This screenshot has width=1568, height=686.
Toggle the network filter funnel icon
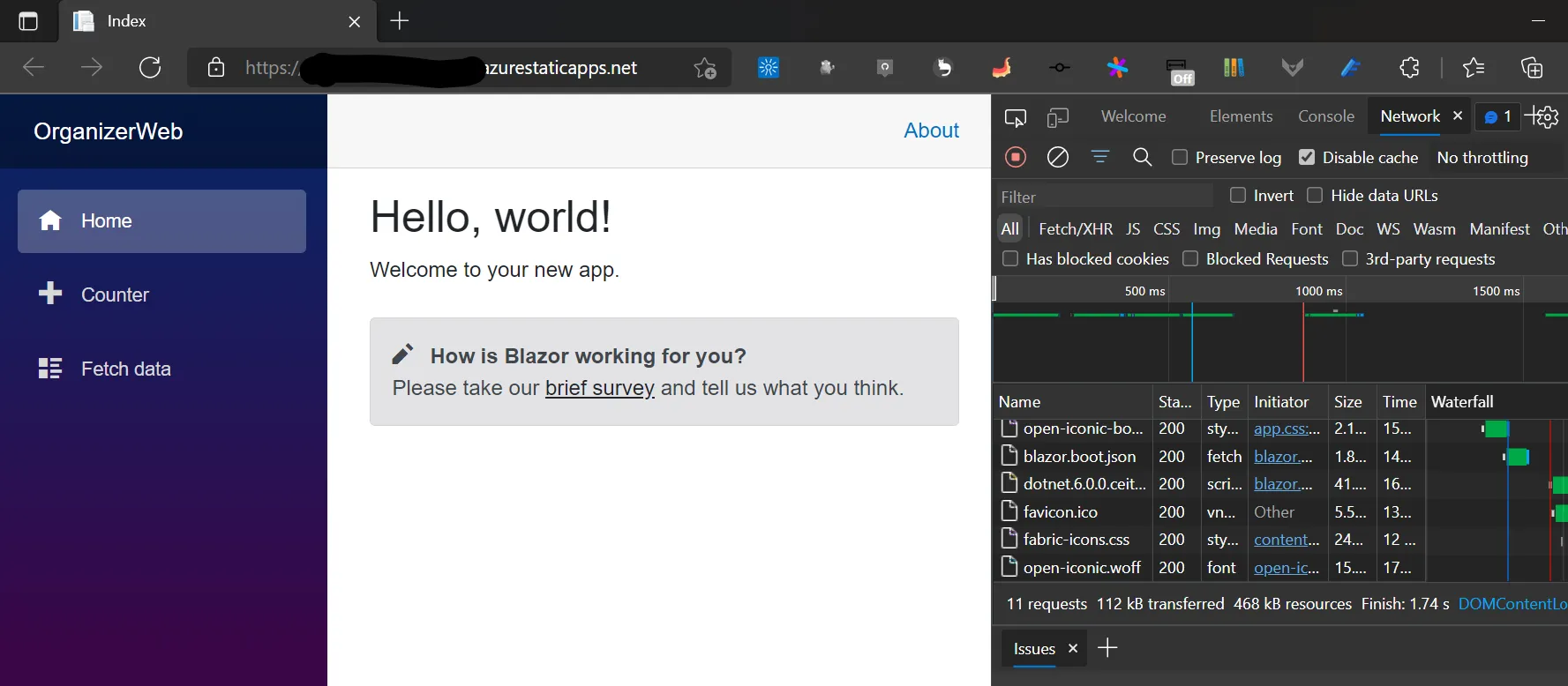coord(1099,157)
